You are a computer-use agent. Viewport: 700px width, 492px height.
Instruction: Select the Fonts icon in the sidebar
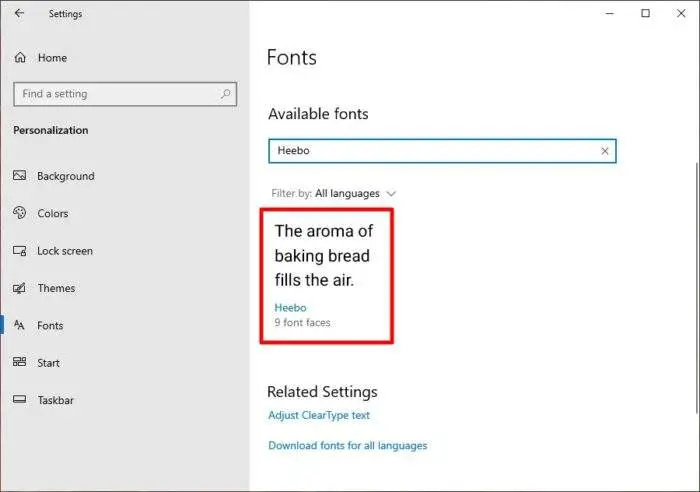pyautogui.click(x=19, y=325)
